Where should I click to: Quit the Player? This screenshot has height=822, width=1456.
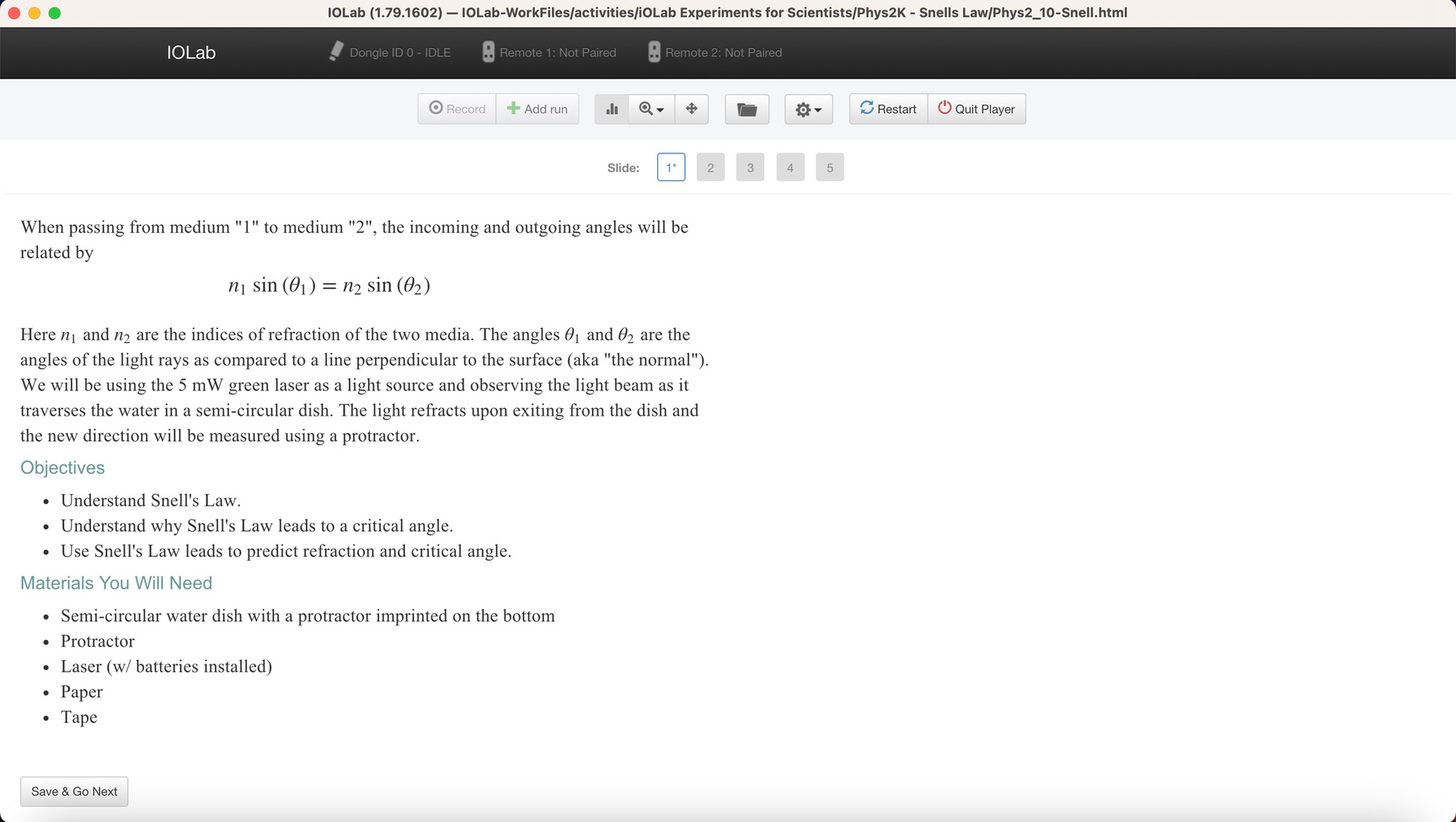(x=977, y=109)
